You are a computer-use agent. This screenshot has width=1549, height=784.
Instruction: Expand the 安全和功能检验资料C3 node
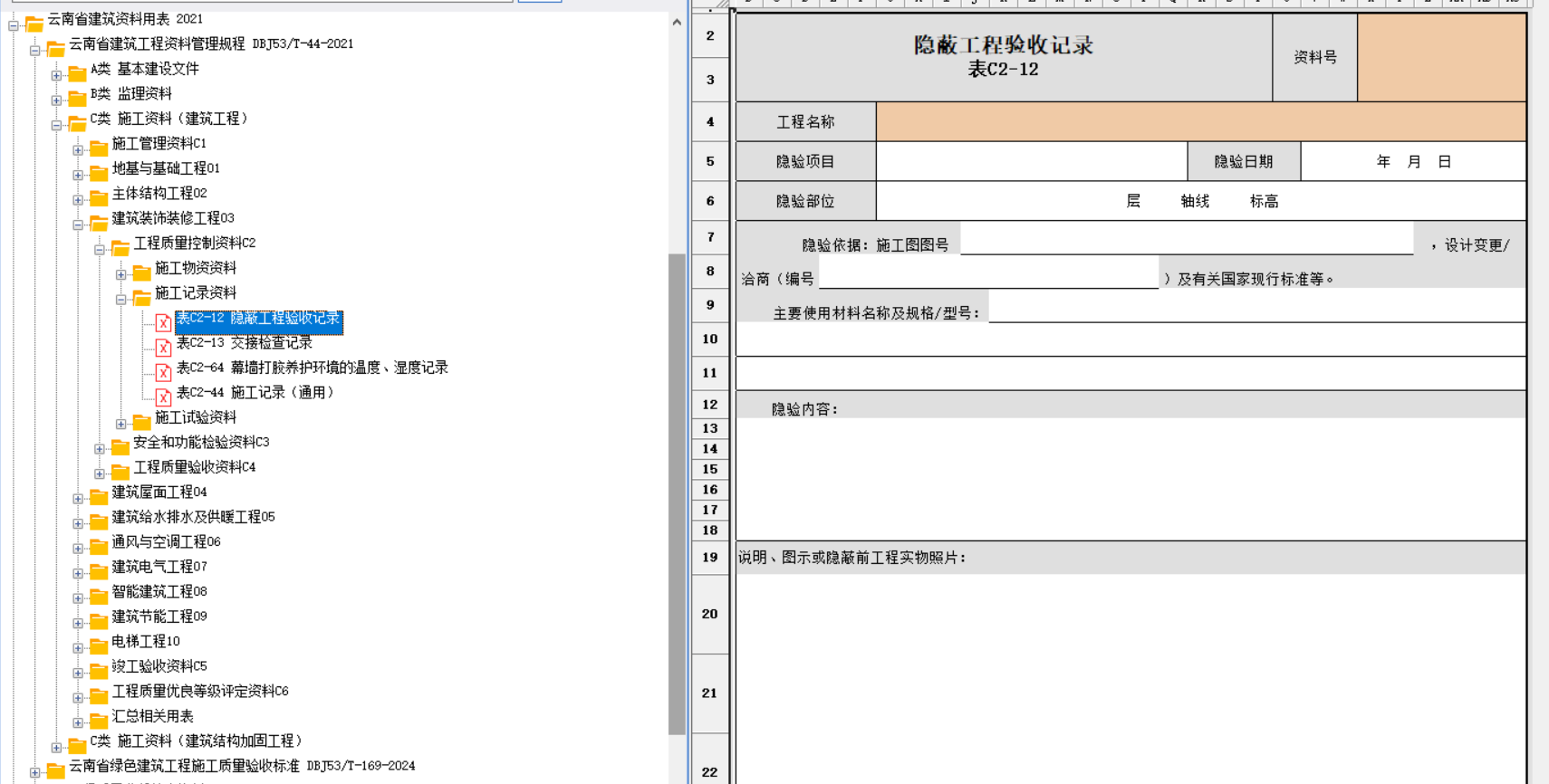tap(100, 448)
